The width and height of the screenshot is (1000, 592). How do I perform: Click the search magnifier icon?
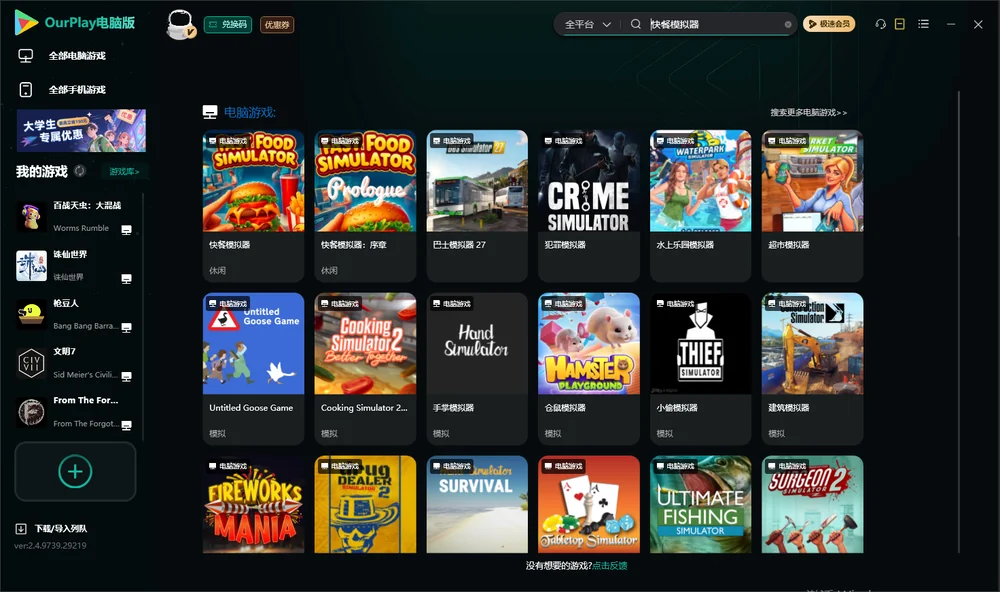click(x=636, y=24)
